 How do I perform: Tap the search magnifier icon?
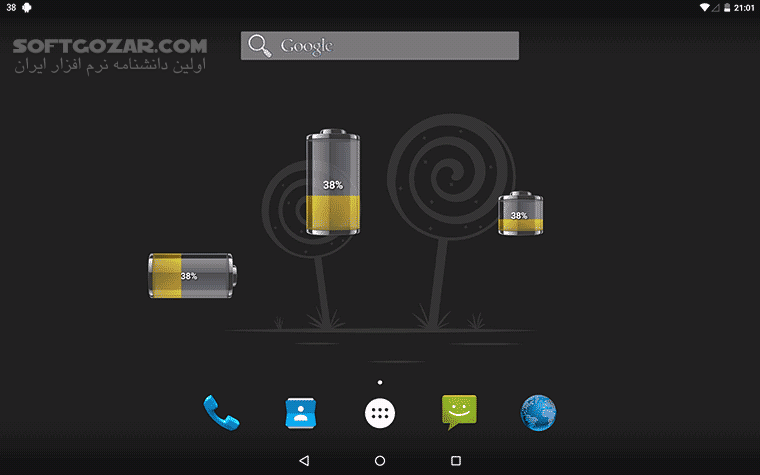260,46
